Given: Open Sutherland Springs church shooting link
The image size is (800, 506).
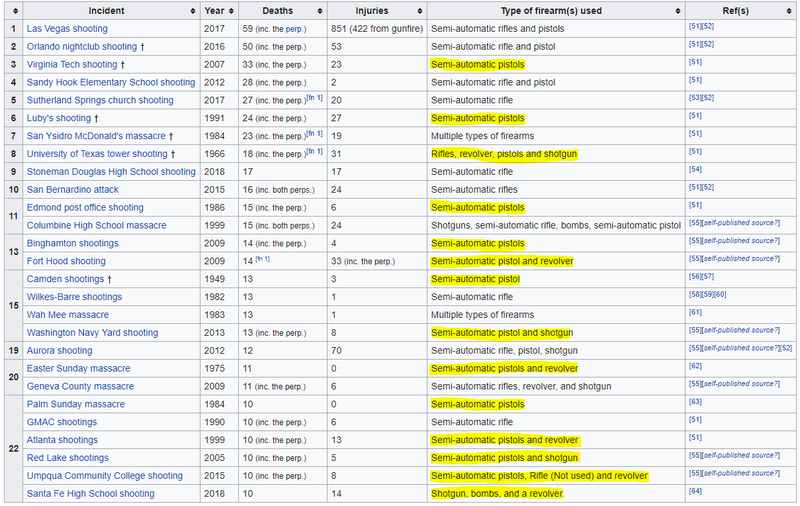Looking at the screenshot, I should (100, 100).
